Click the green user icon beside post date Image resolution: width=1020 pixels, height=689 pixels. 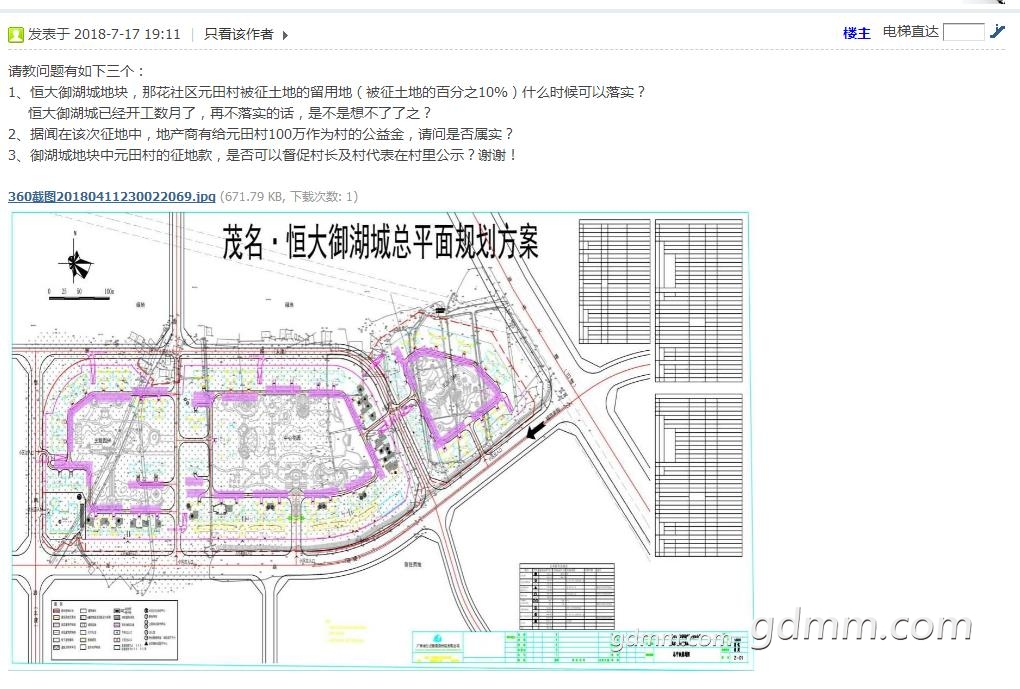(x=16, y=34)
